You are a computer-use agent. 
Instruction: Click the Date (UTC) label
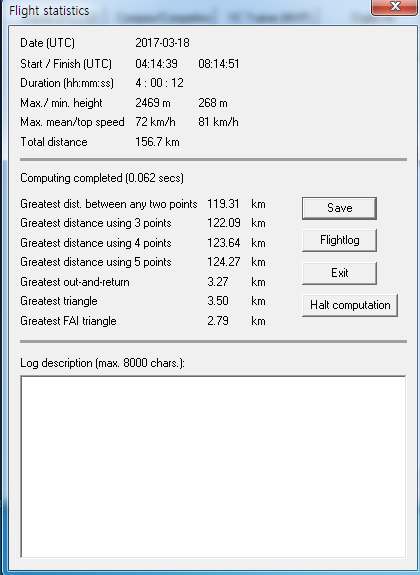[47, 43]
